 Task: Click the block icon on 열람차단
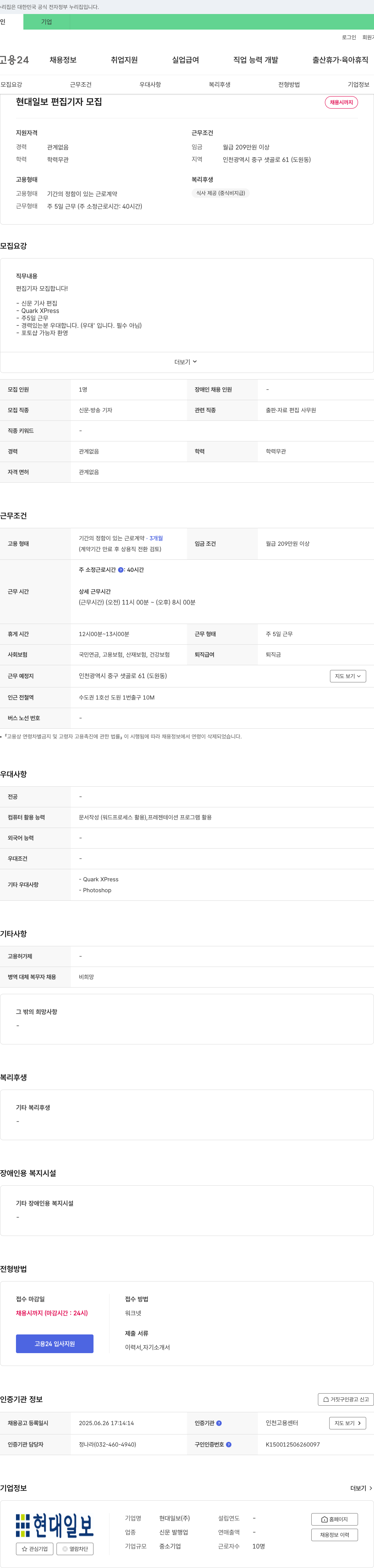tap(65, 1549)
